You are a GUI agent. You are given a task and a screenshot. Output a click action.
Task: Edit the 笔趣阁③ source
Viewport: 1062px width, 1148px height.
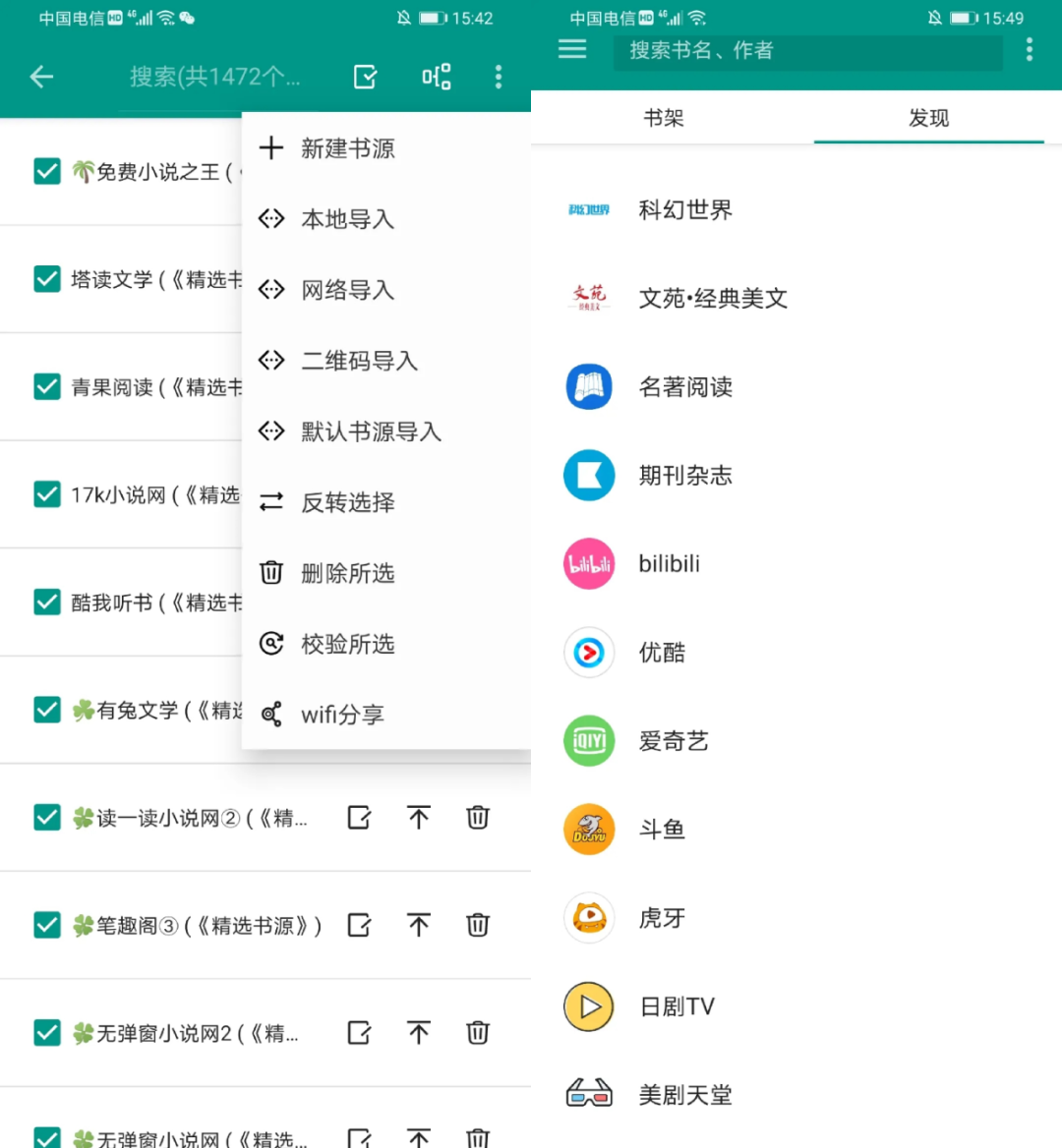coord(359,925)
